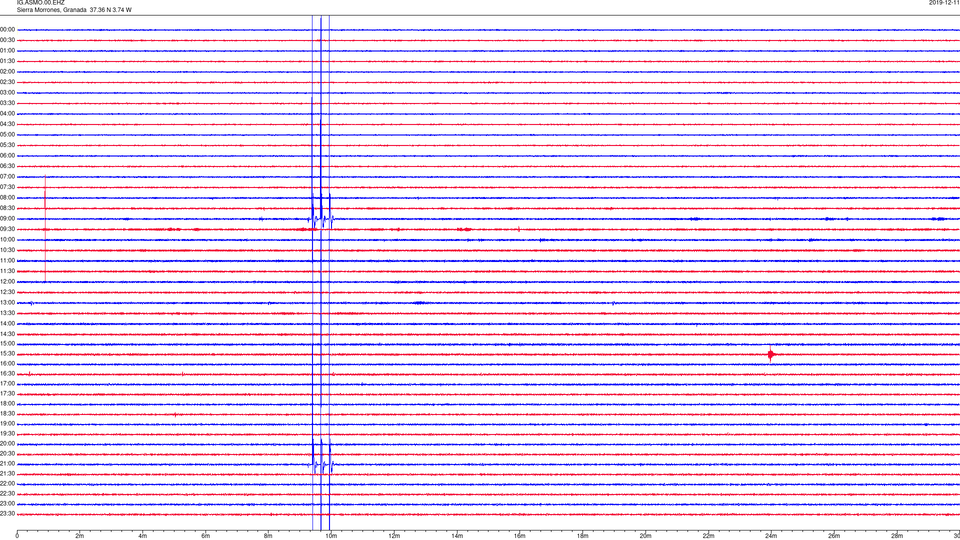Viewport: 960px width, 540px height.
Task: Select the 20:00 hour label
Action: coord(7,444)
